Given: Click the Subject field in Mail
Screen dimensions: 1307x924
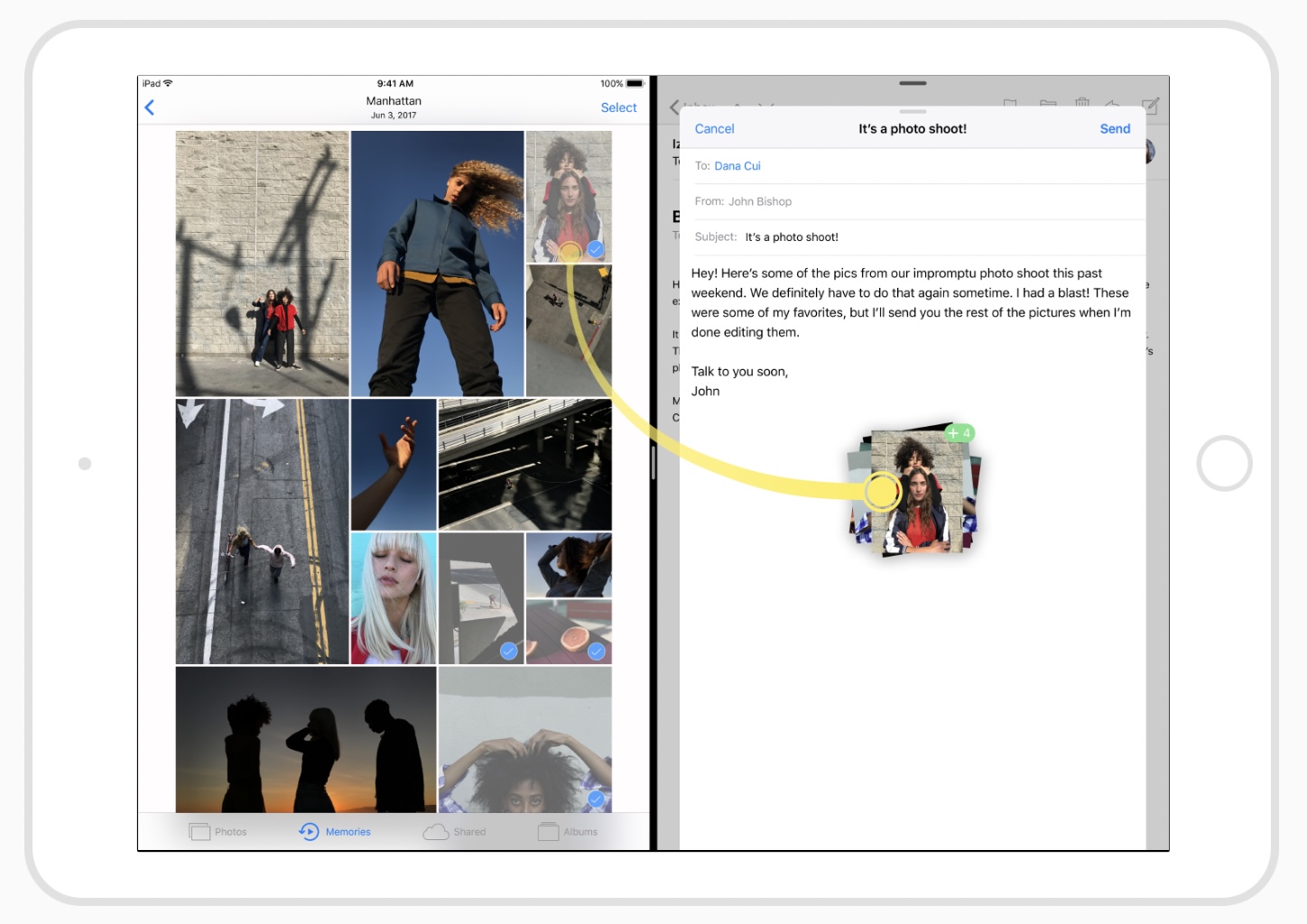Looking at the screenshot, I should 913,237.
